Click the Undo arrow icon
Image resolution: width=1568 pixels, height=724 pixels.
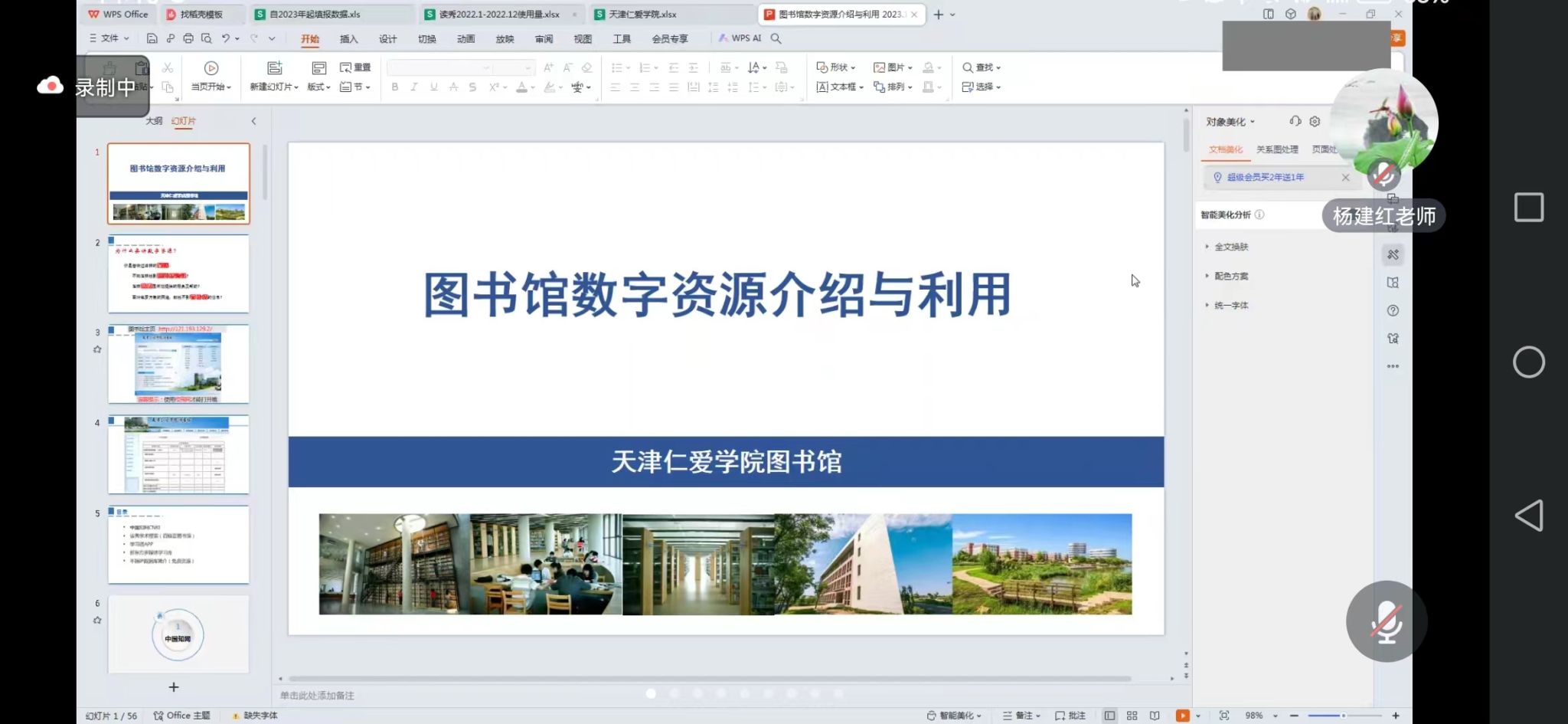tap(226, 38)
